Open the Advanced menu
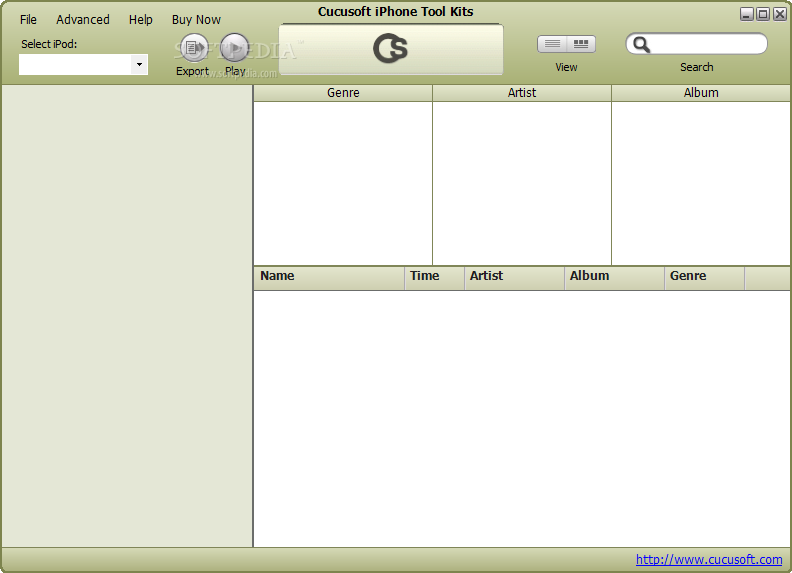Screen dimensions: 792x573 pyautogui.click(x=83, y=20)
